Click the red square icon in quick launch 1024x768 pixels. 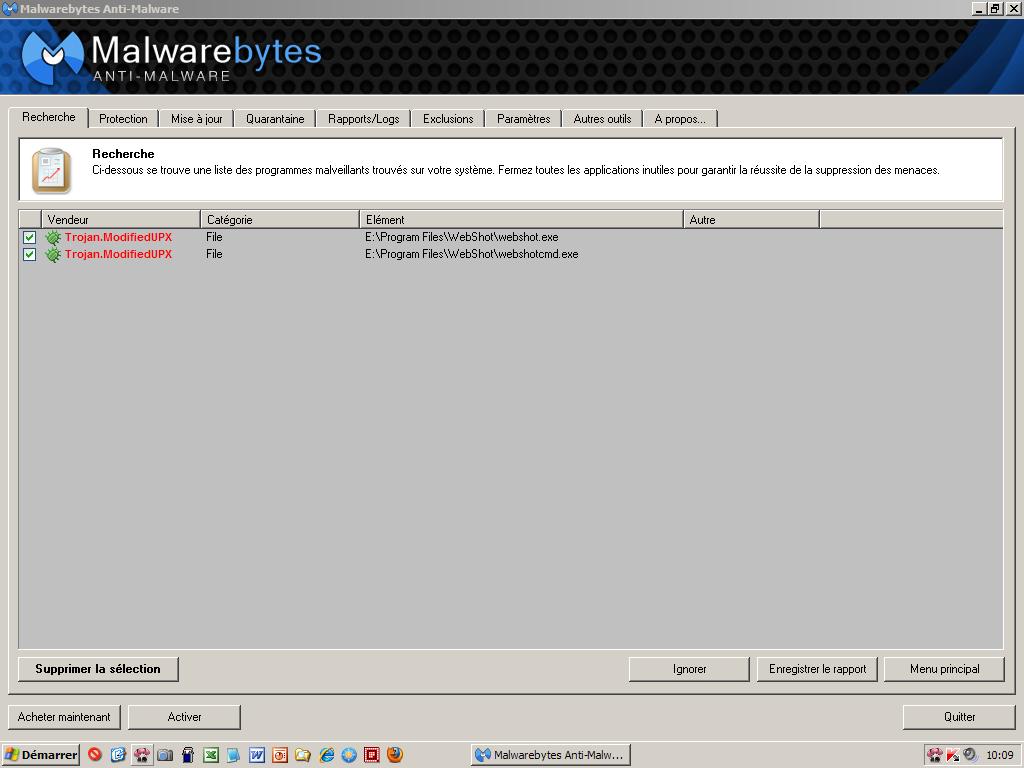tap(372, 755)
